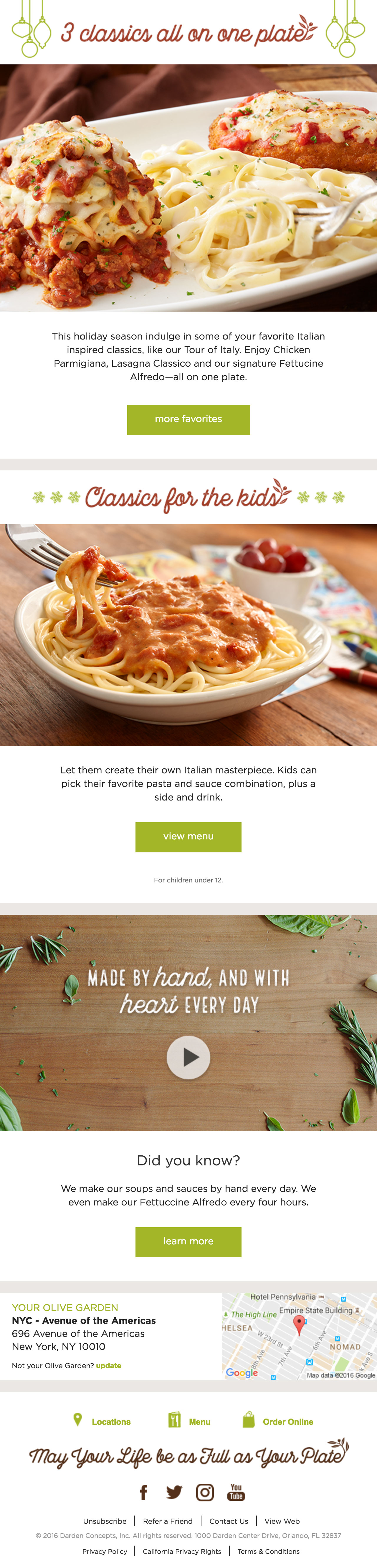Viewport: 377px width, 1568px height.
Task: Click the Order Online bag icon
Action: (x=249, y=1419)
